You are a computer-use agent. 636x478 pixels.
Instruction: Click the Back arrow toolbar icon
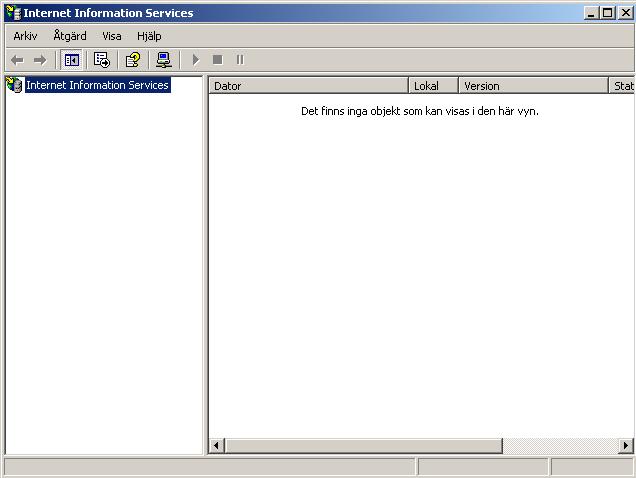(x=17, y=60)
